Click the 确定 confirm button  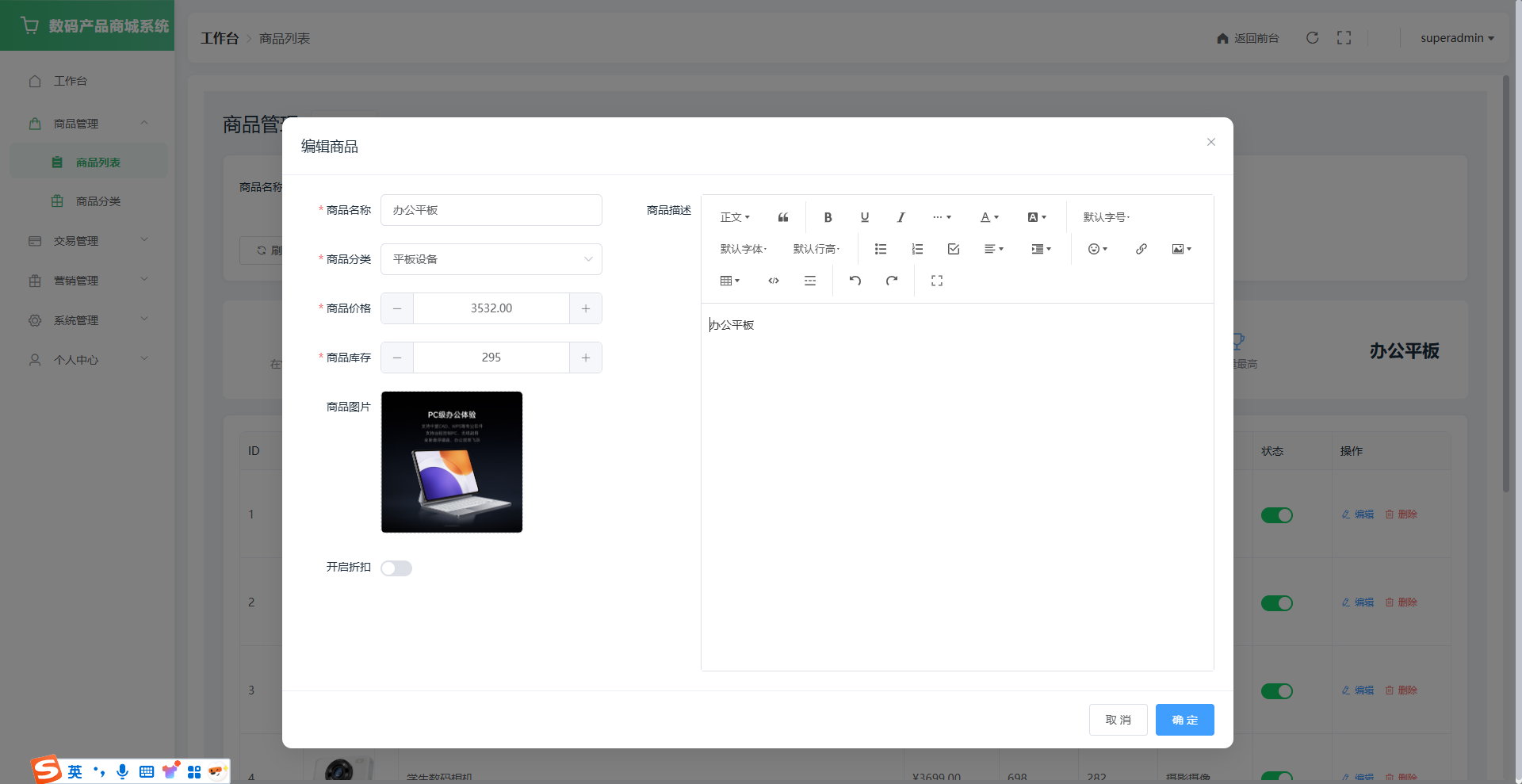(1184, 720)
